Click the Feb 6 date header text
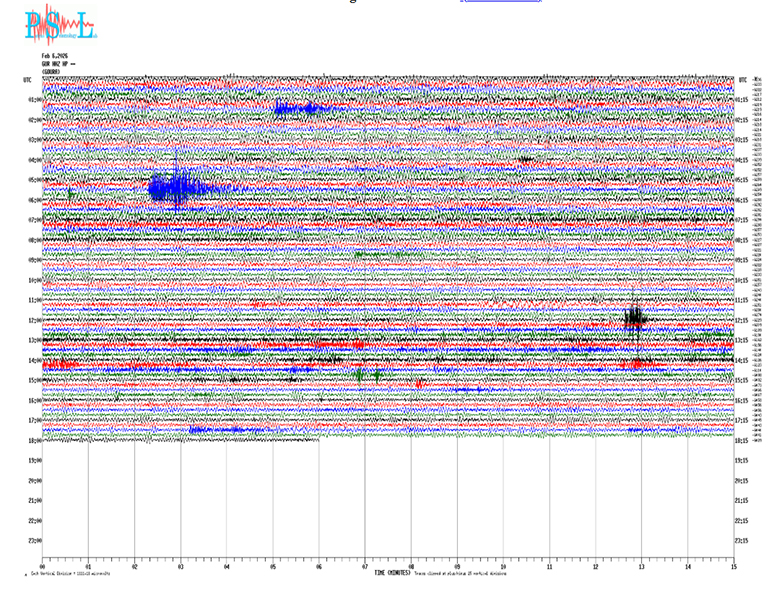Screen dimensions: 782x601 [x=55, y=55]
